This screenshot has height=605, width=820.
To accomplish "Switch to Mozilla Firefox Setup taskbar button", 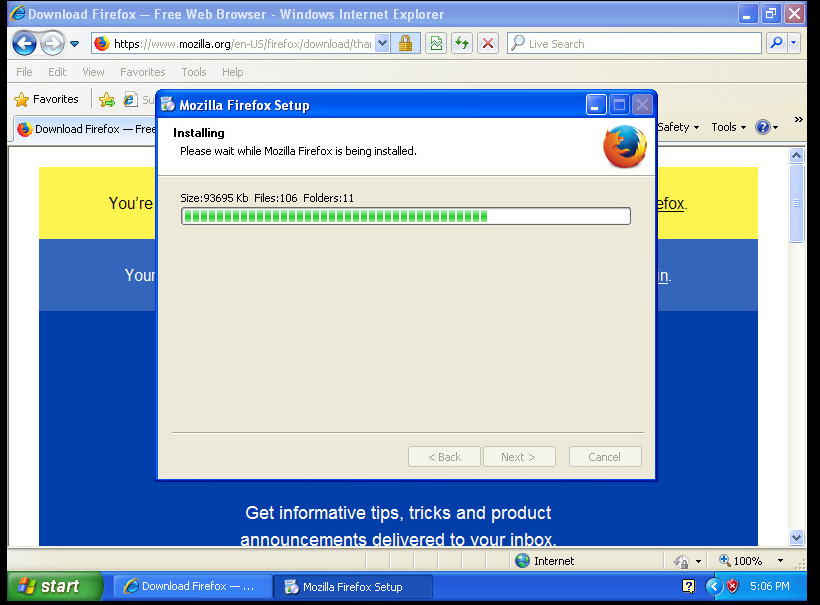I will [353, 586].
